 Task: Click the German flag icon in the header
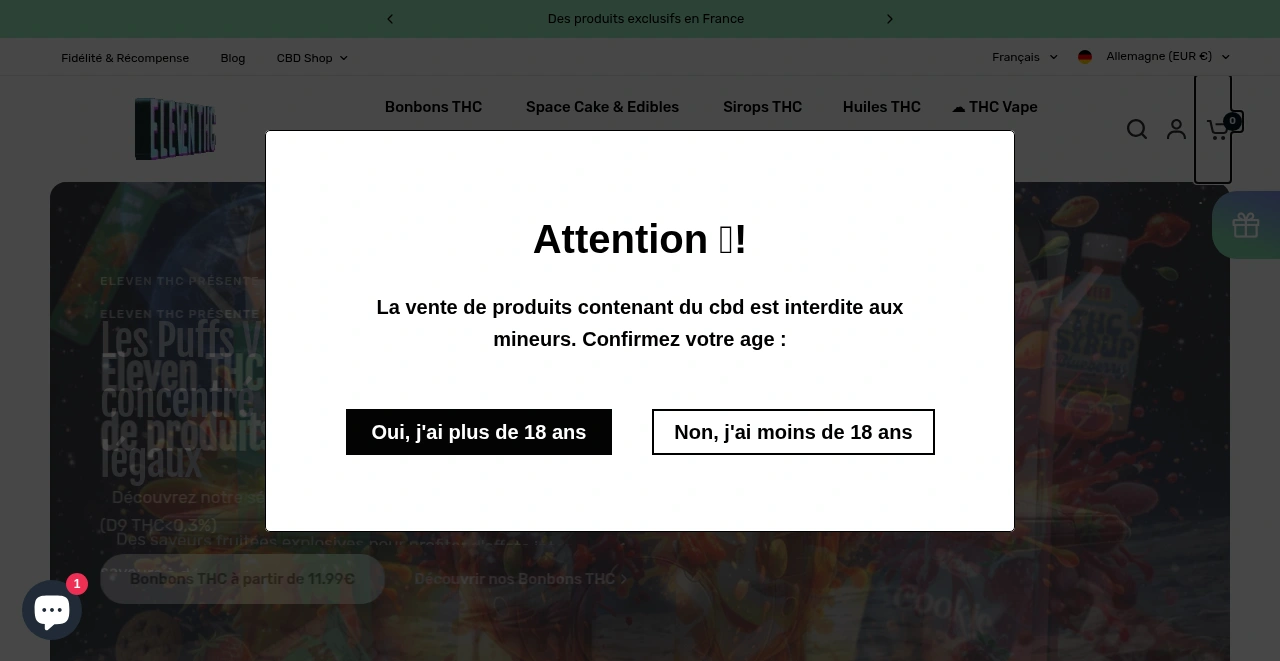tap(1085, 57)
